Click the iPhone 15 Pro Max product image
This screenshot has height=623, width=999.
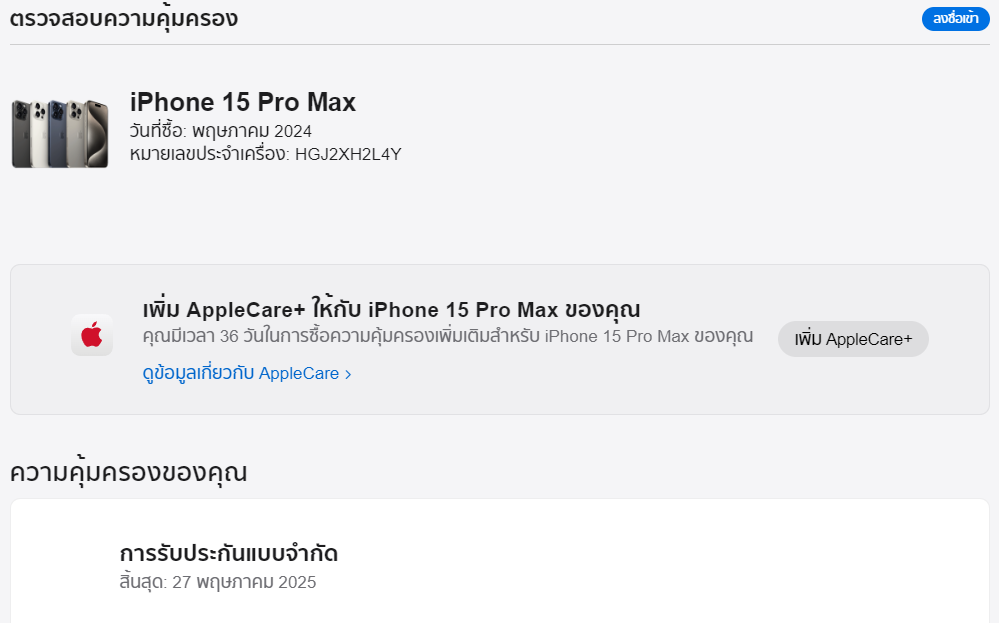60,134
